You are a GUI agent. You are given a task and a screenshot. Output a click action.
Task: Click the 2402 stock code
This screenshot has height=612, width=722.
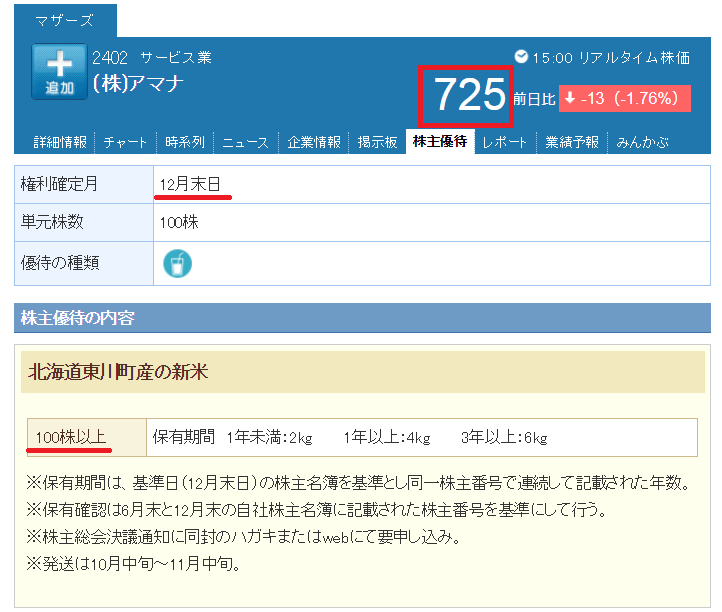pos(110,58)
